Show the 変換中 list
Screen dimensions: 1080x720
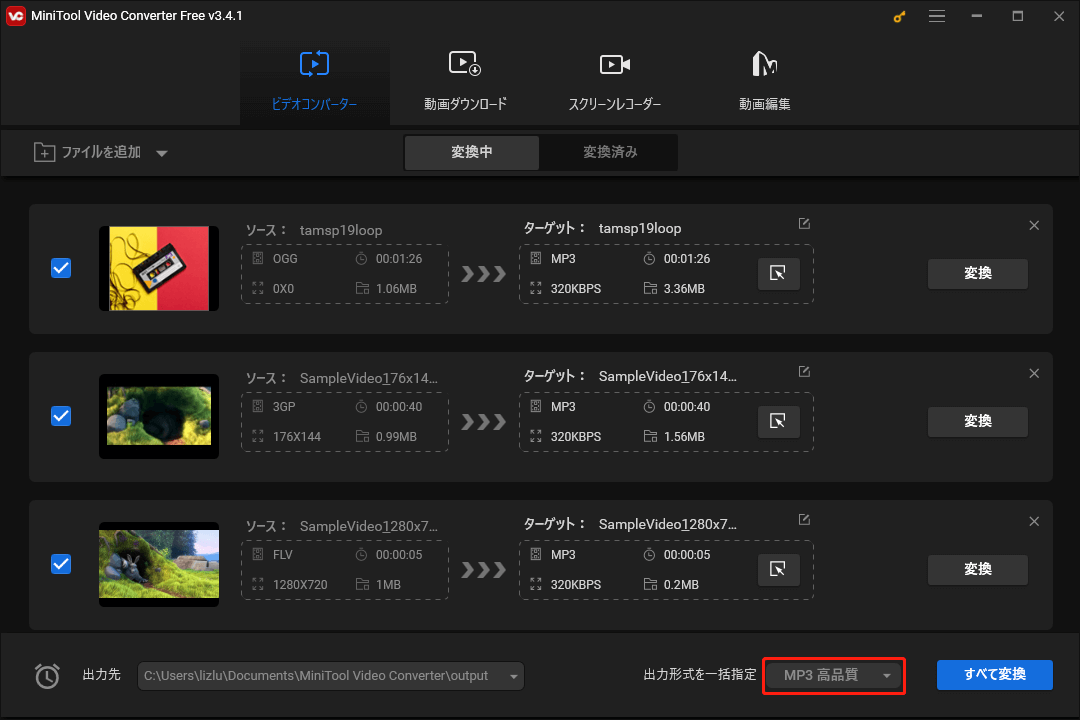[x=472, y=152]
